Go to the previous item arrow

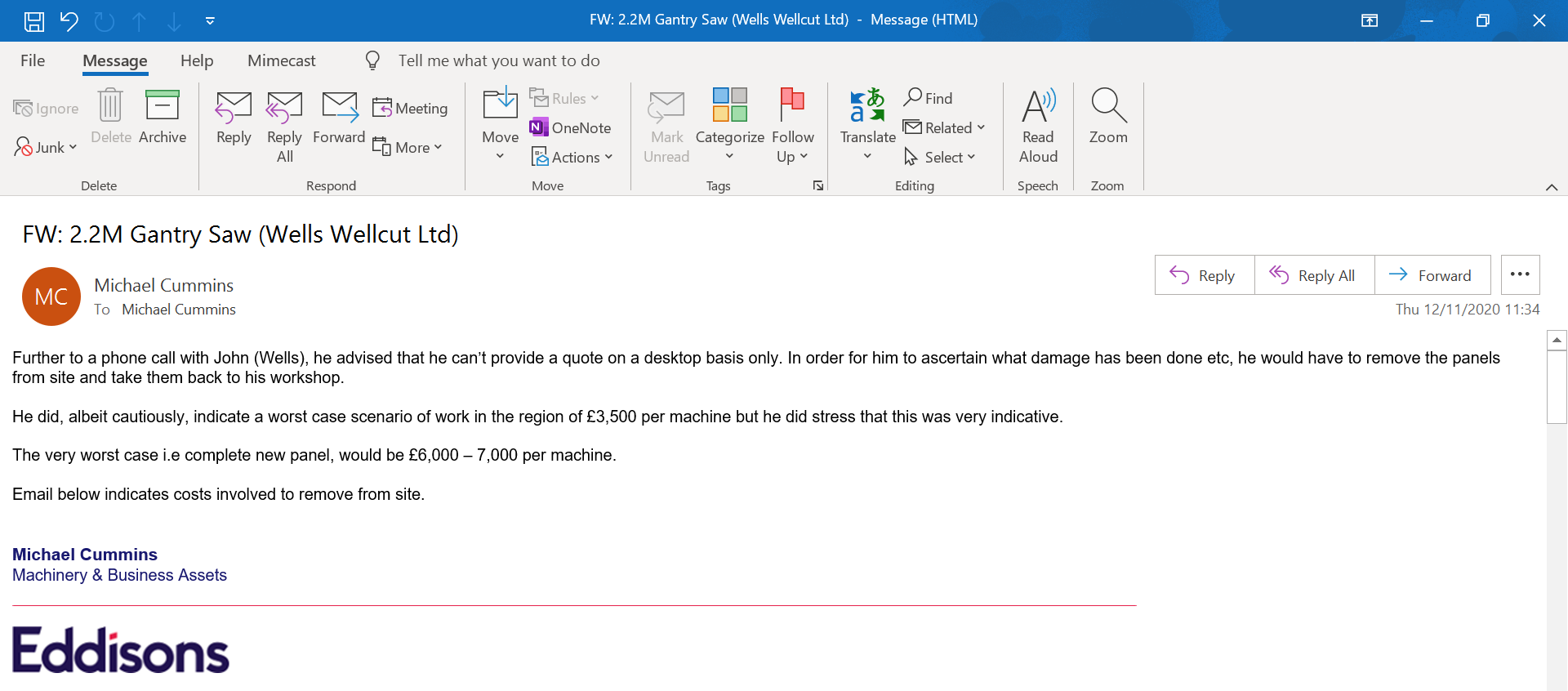[140, 21]
